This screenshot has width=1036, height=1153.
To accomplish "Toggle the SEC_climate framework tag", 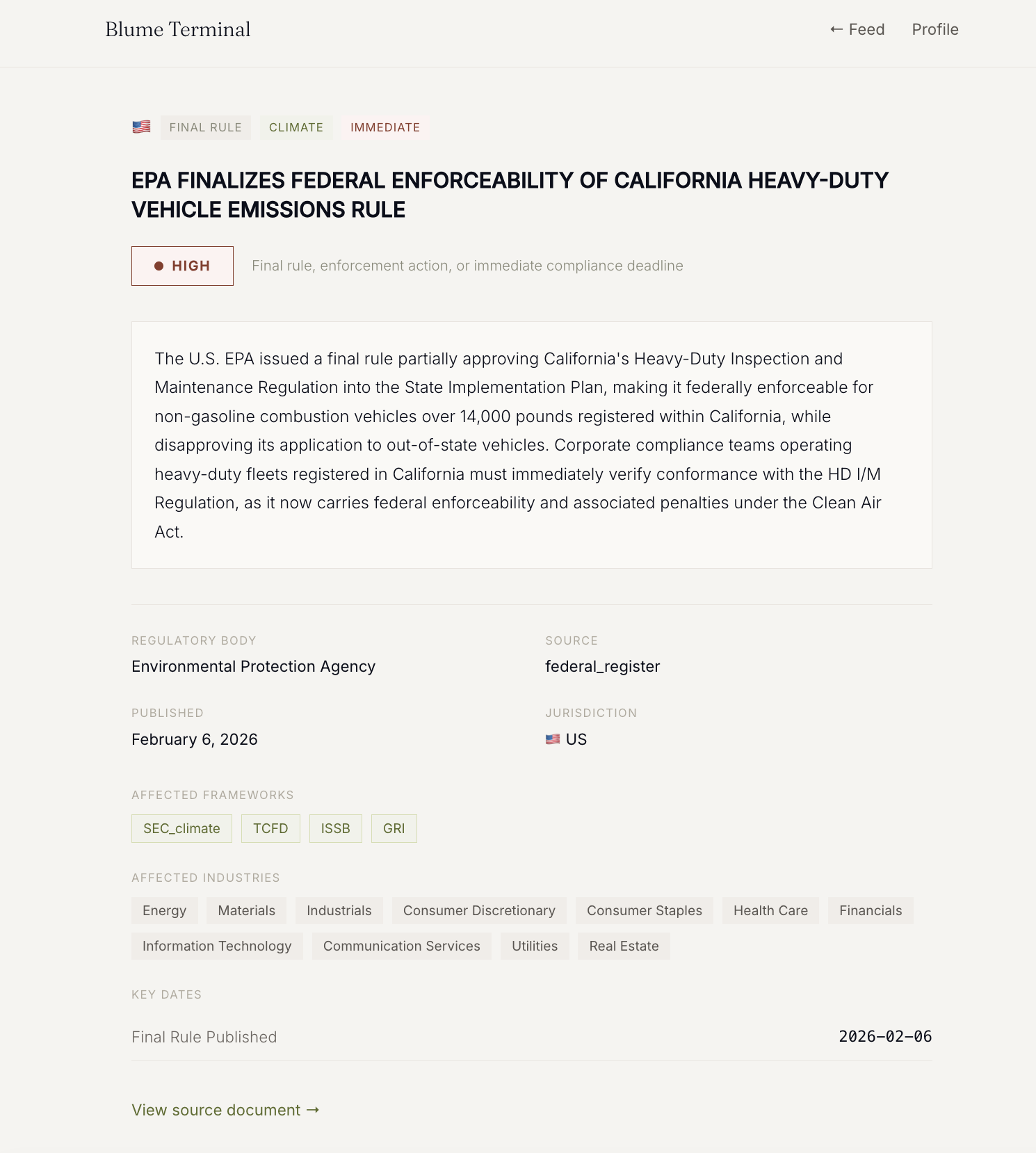I will pos(181,828).
